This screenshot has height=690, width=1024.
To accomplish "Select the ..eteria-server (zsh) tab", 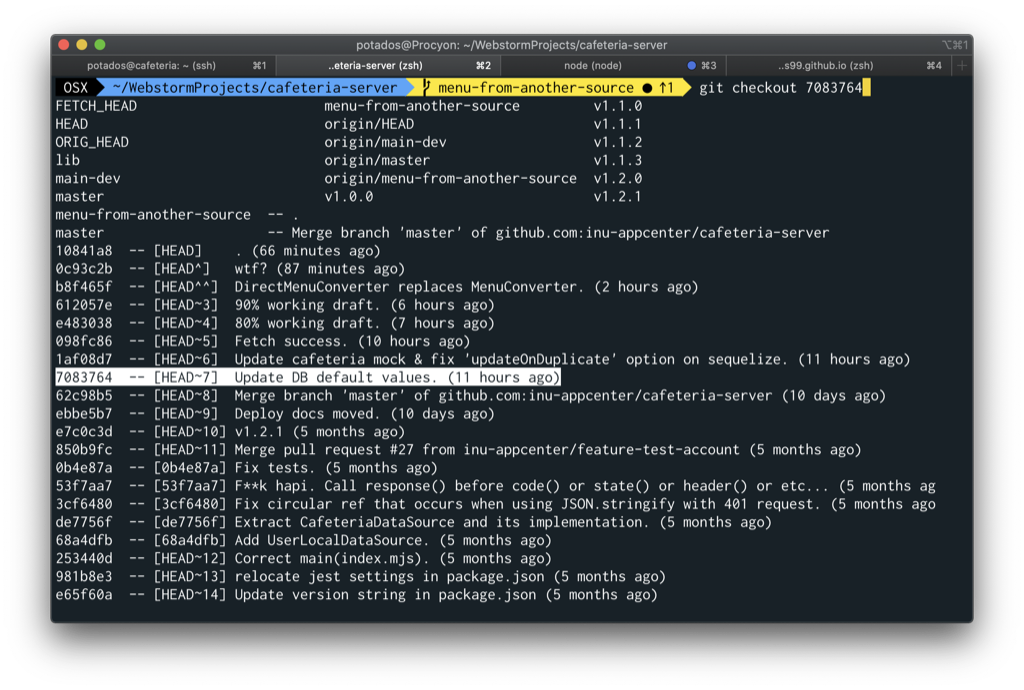I will click(x=380, y=63).
